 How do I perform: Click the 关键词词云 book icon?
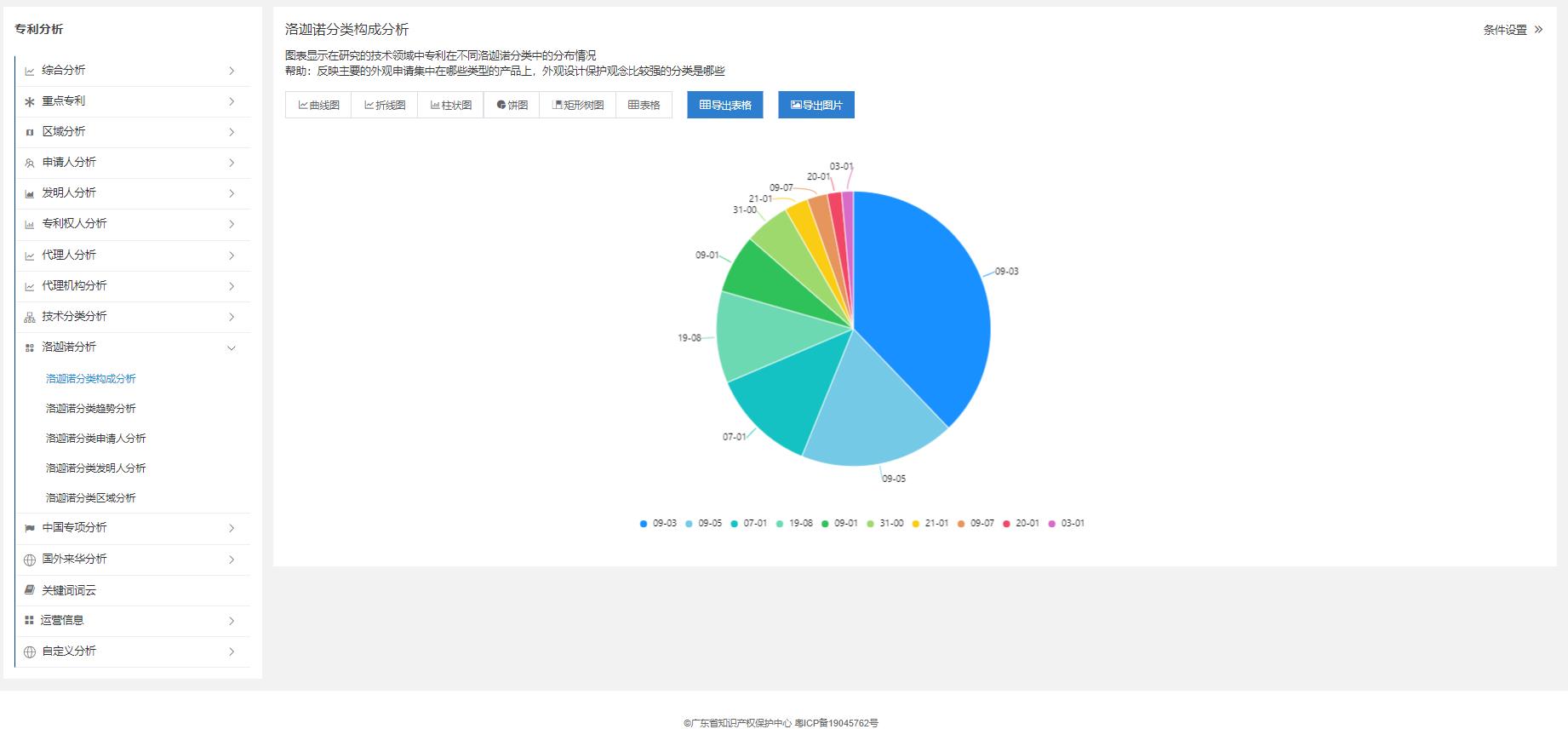pyautogui.click(x=30, y=590)
